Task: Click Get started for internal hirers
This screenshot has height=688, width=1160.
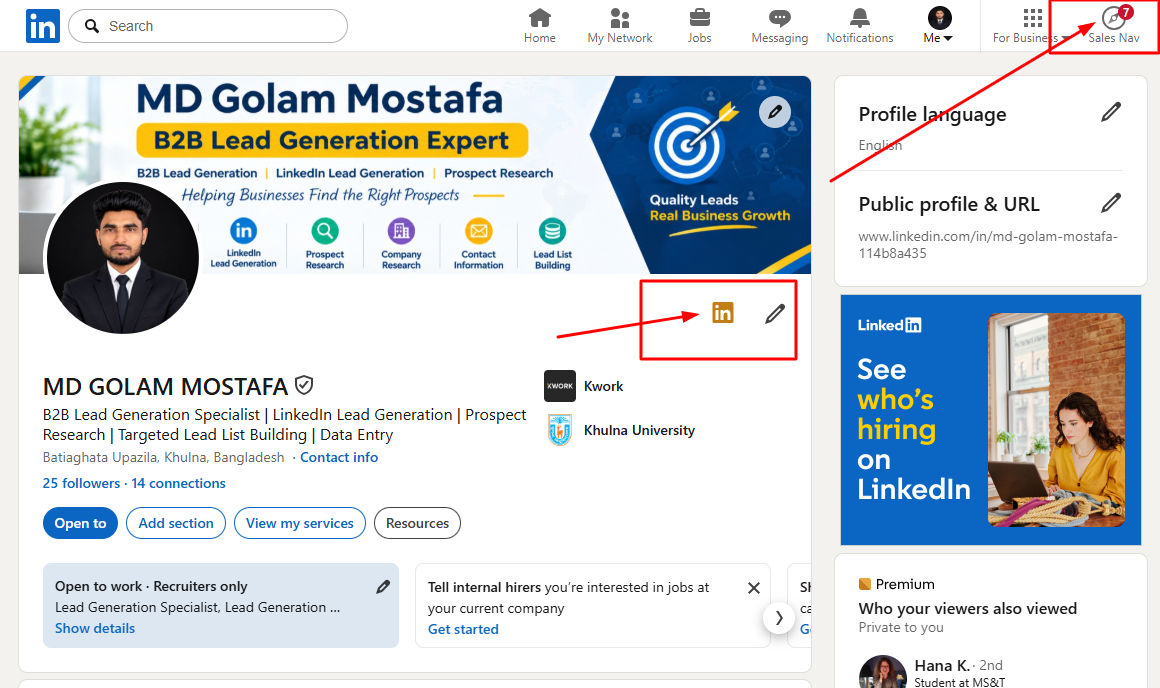Action: point(463,629)
